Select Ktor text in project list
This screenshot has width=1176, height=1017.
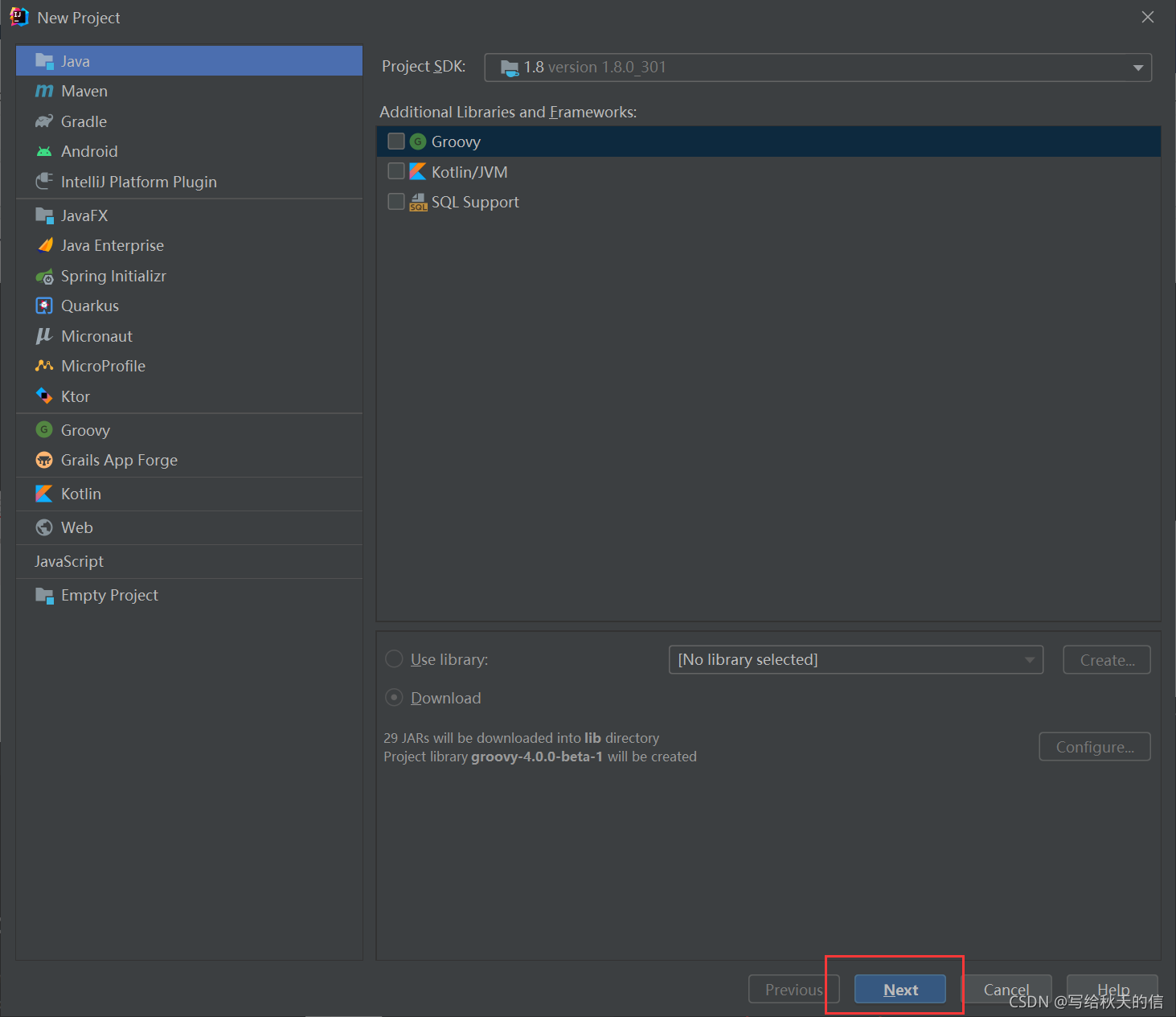76,396
